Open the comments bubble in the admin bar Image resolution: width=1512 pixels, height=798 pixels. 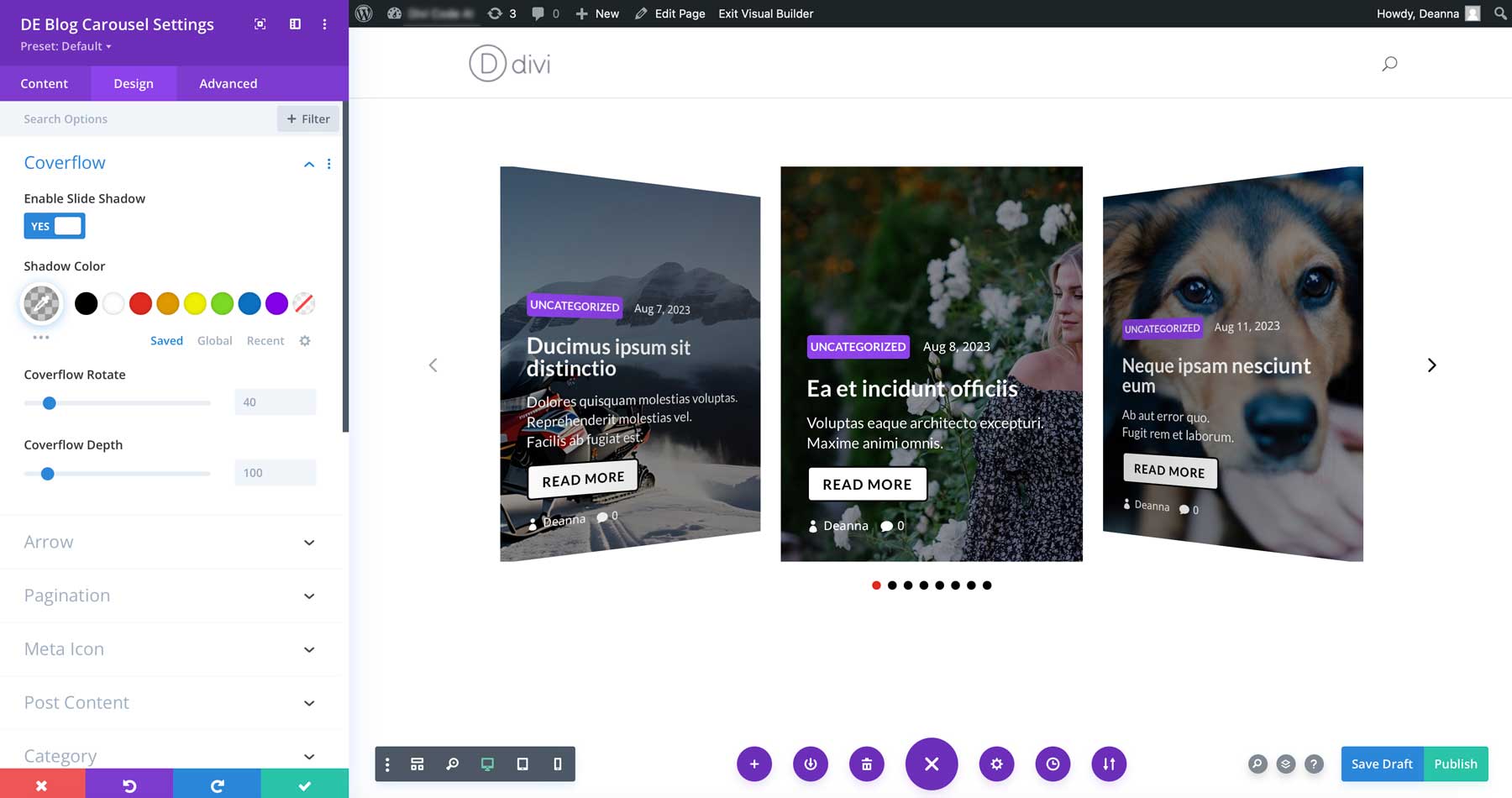point(545,13)
